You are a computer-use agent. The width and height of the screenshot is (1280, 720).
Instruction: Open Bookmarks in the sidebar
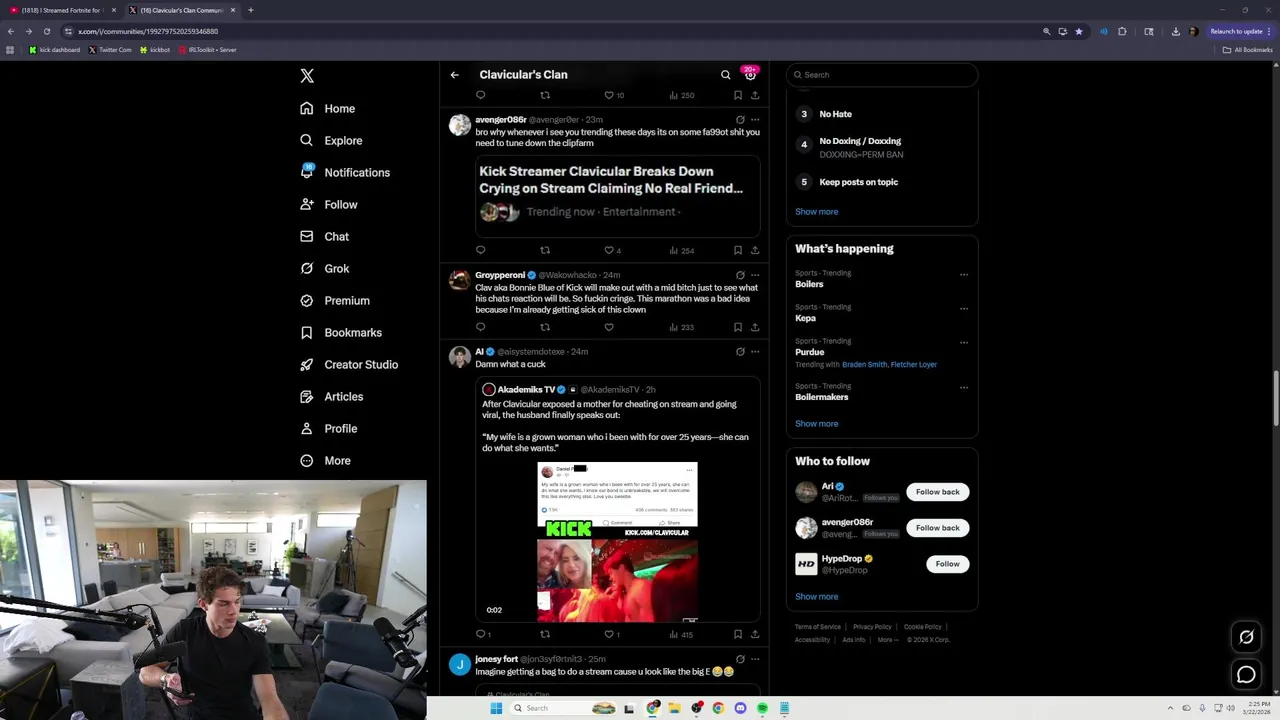(341, 332)
